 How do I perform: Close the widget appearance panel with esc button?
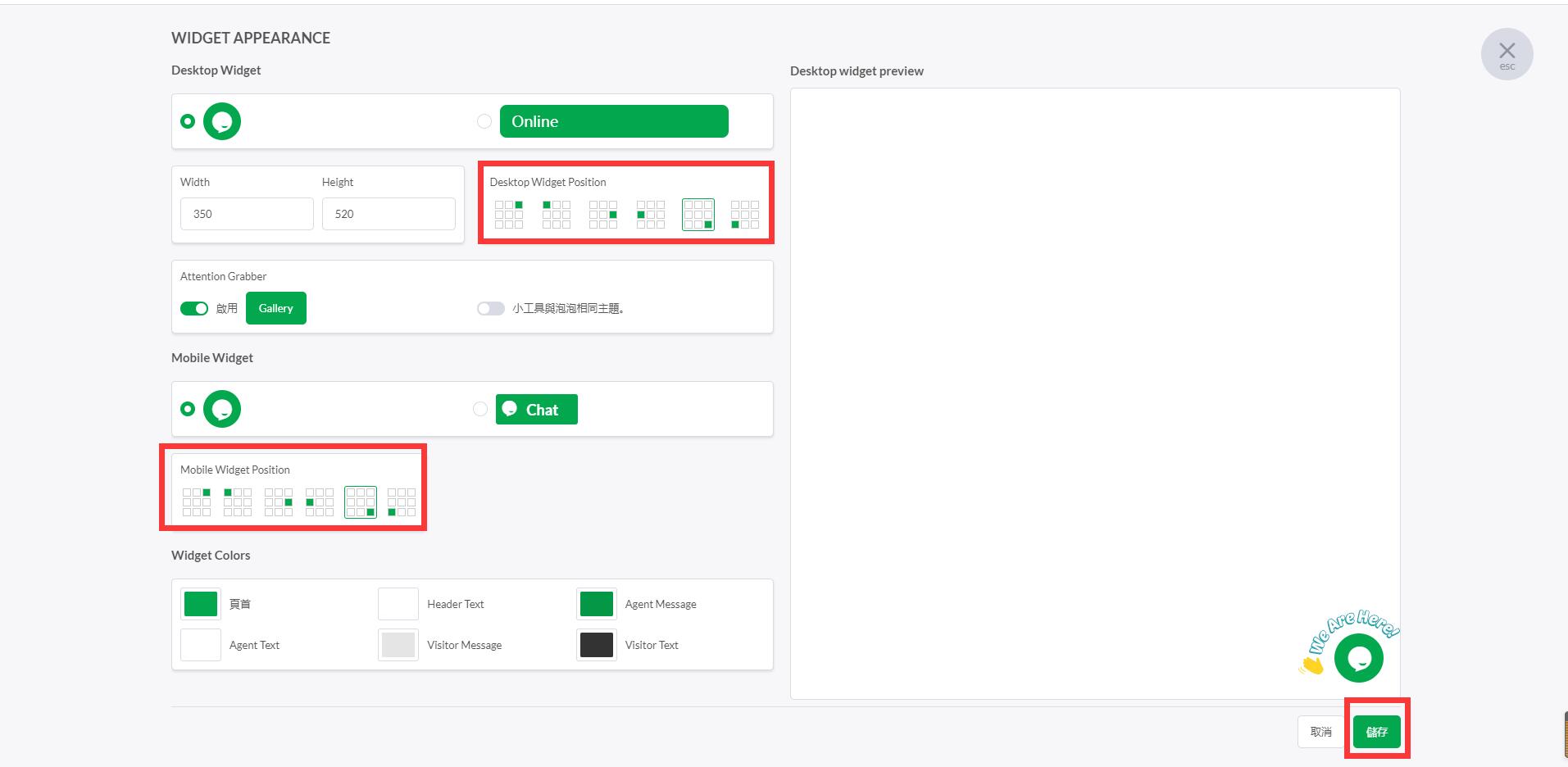coord(1507,55)
